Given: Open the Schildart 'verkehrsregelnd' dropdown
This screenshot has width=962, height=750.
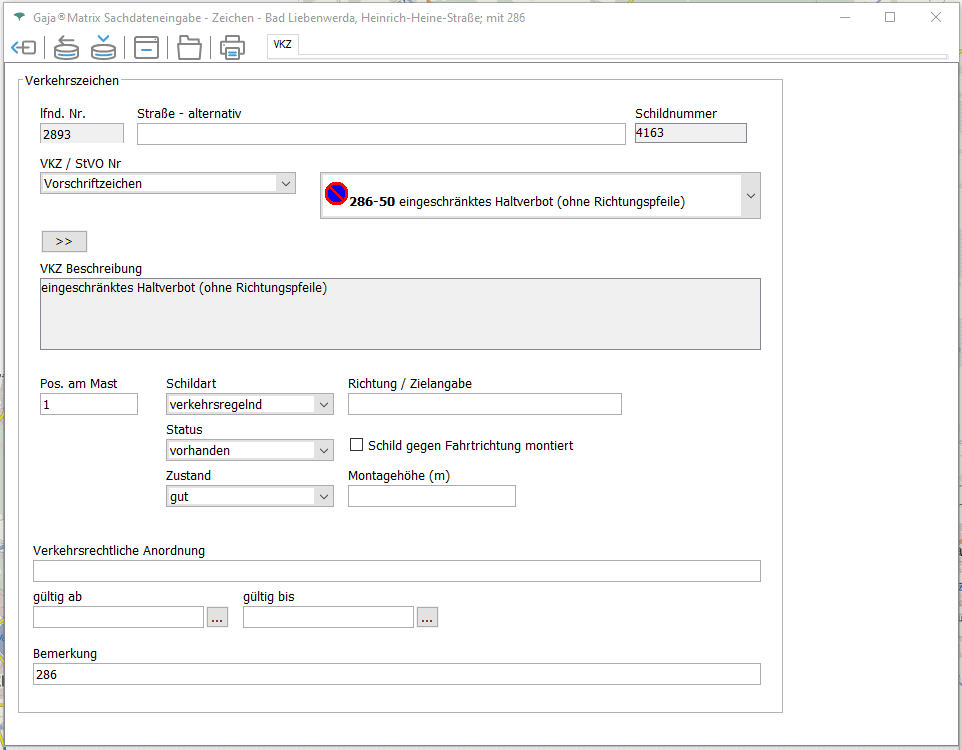Looking at the screenshot, I should coord(323,405).
